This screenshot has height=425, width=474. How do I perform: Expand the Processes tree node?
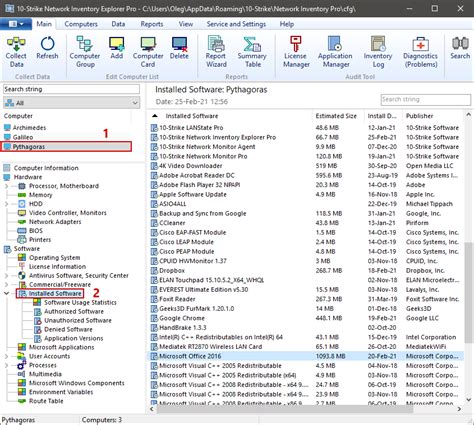click(x=6, y=365)
